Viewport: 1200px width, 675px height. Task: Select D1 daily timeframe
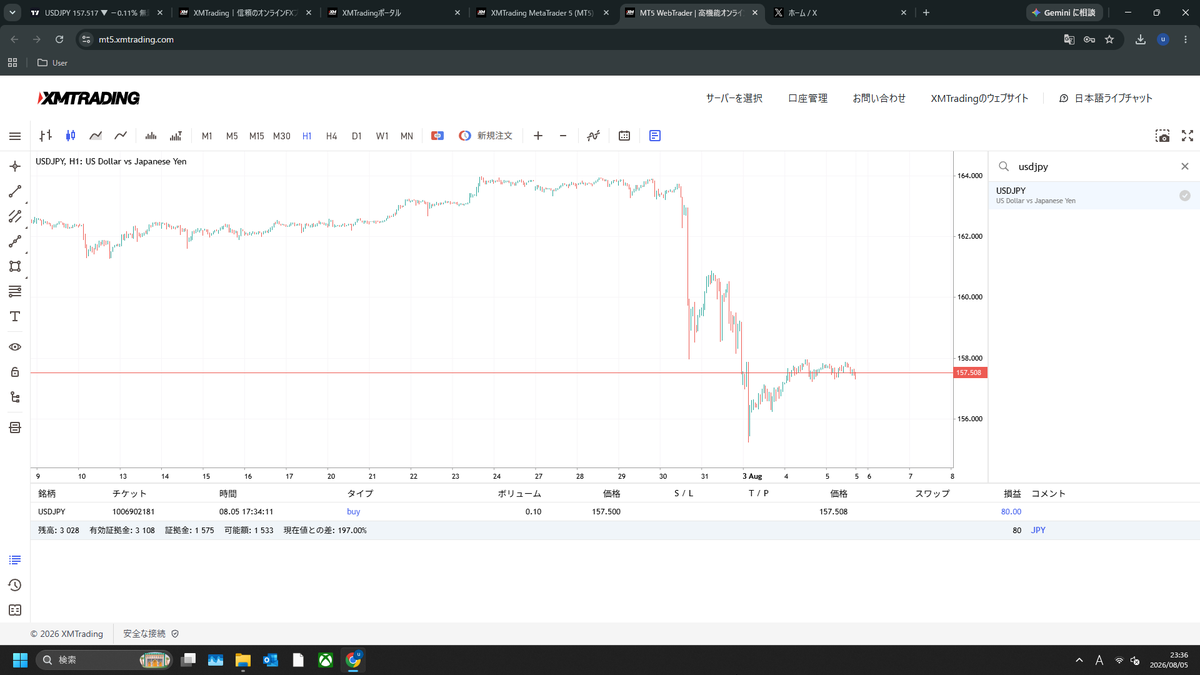[x=357, y=136]
